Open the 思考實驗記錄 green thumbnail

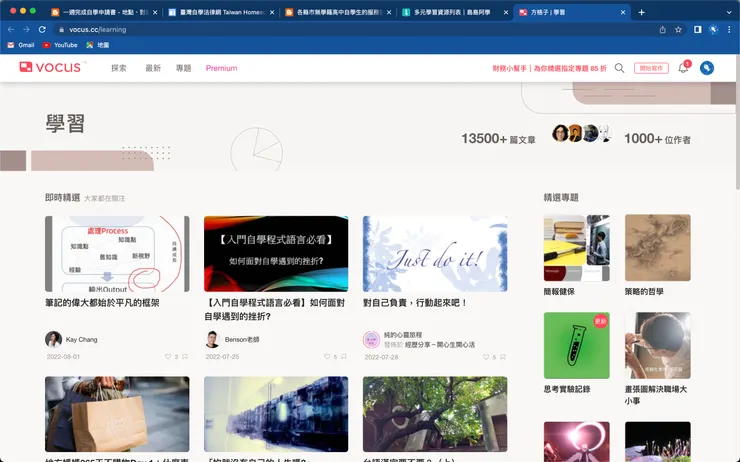click(576, 345)
